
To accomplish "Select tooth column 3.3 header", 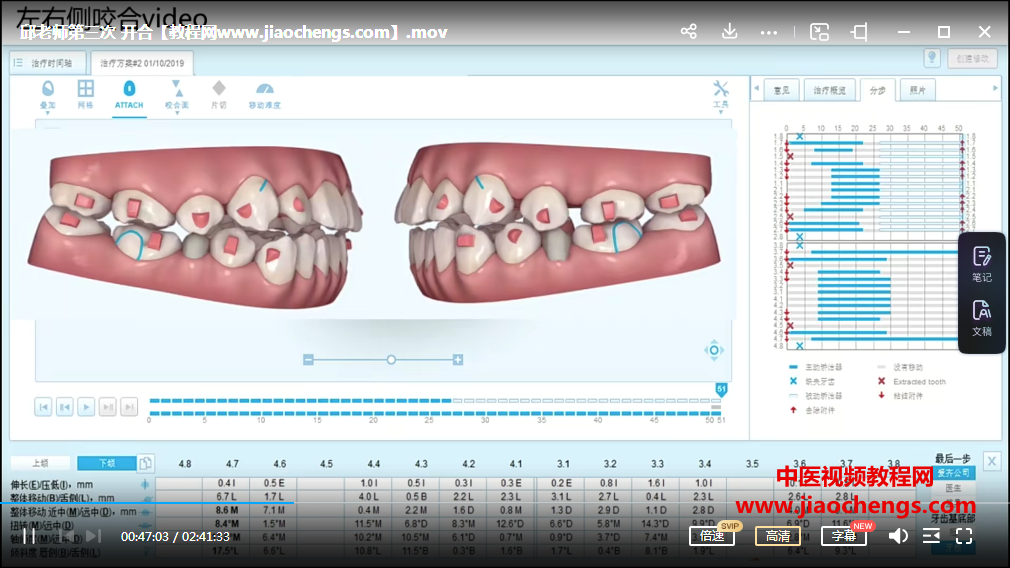I will (657, 464).
